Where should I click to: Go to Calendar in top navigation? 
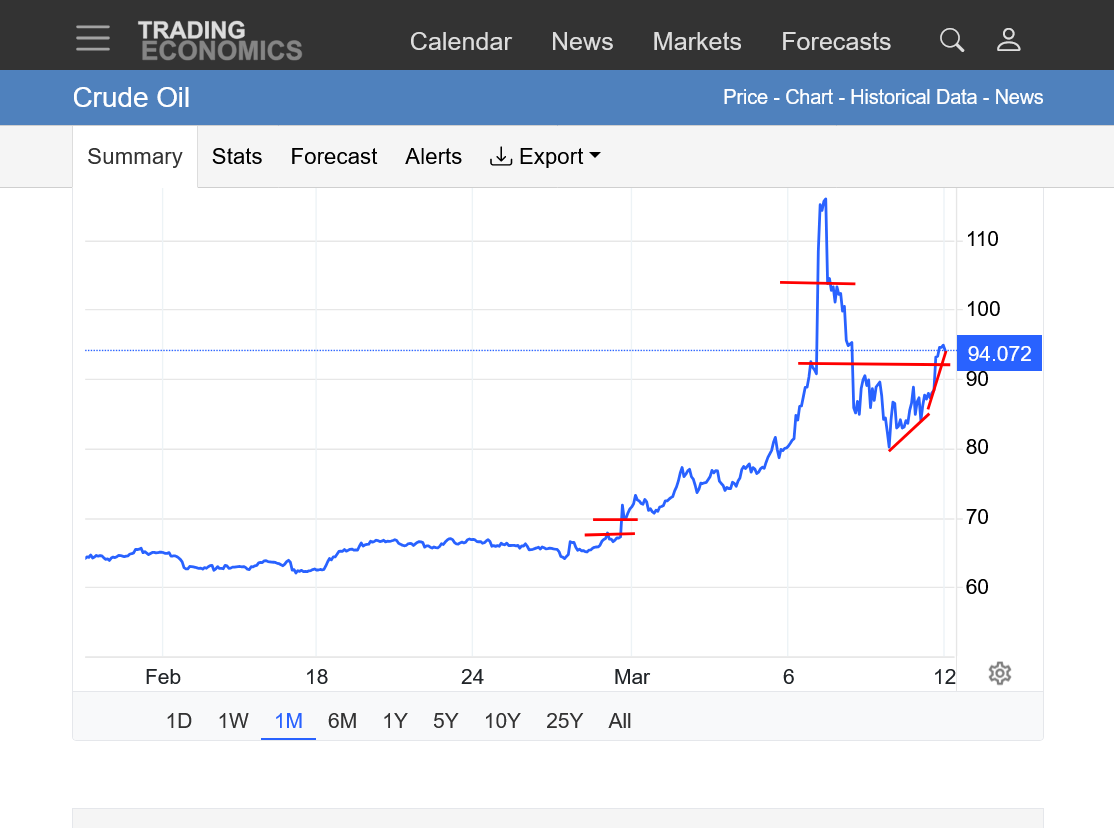point(460,42)
